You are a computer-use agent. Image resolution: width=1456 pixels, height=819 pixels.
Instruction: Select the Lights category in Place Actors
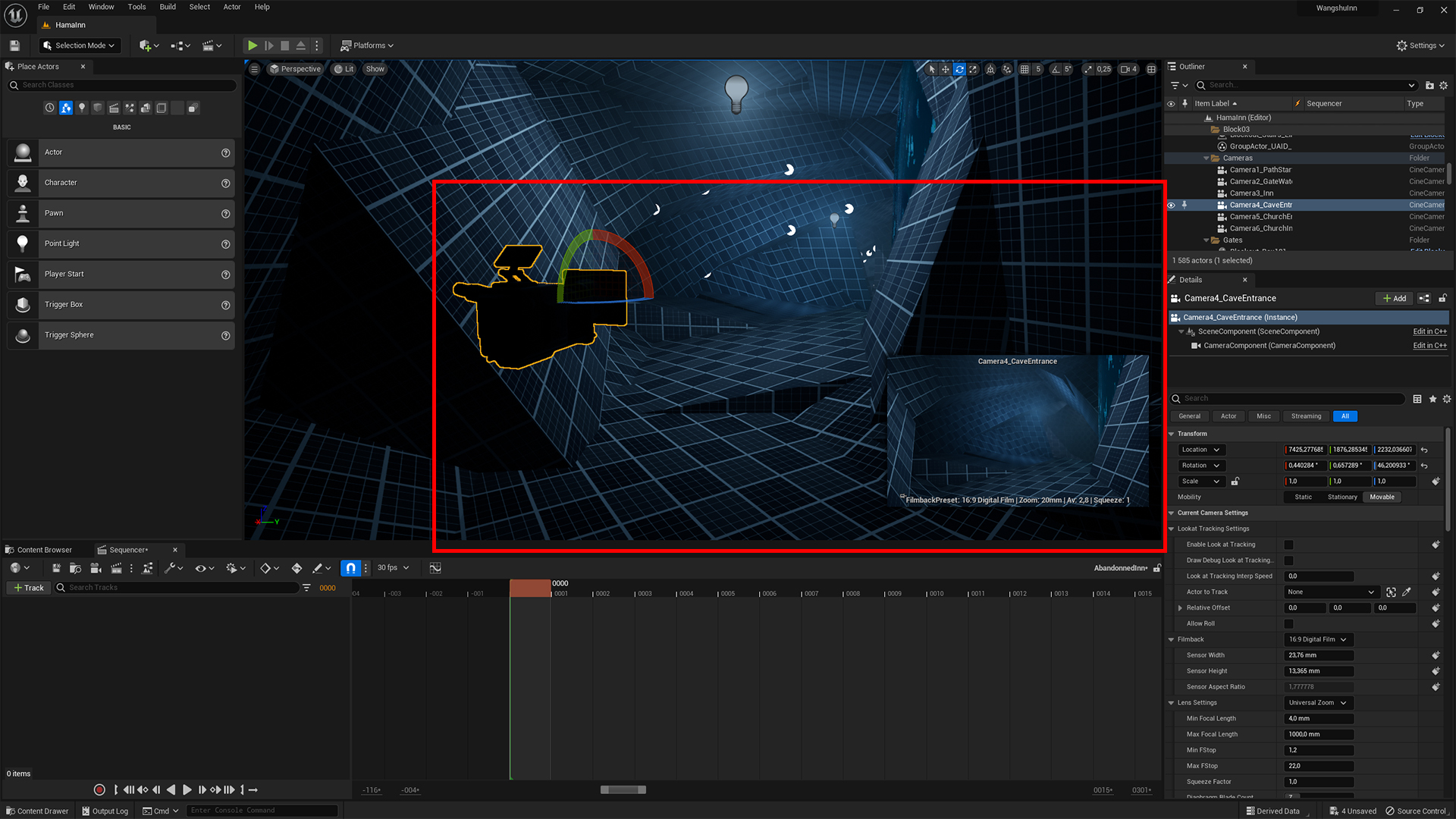coord(82,108)
